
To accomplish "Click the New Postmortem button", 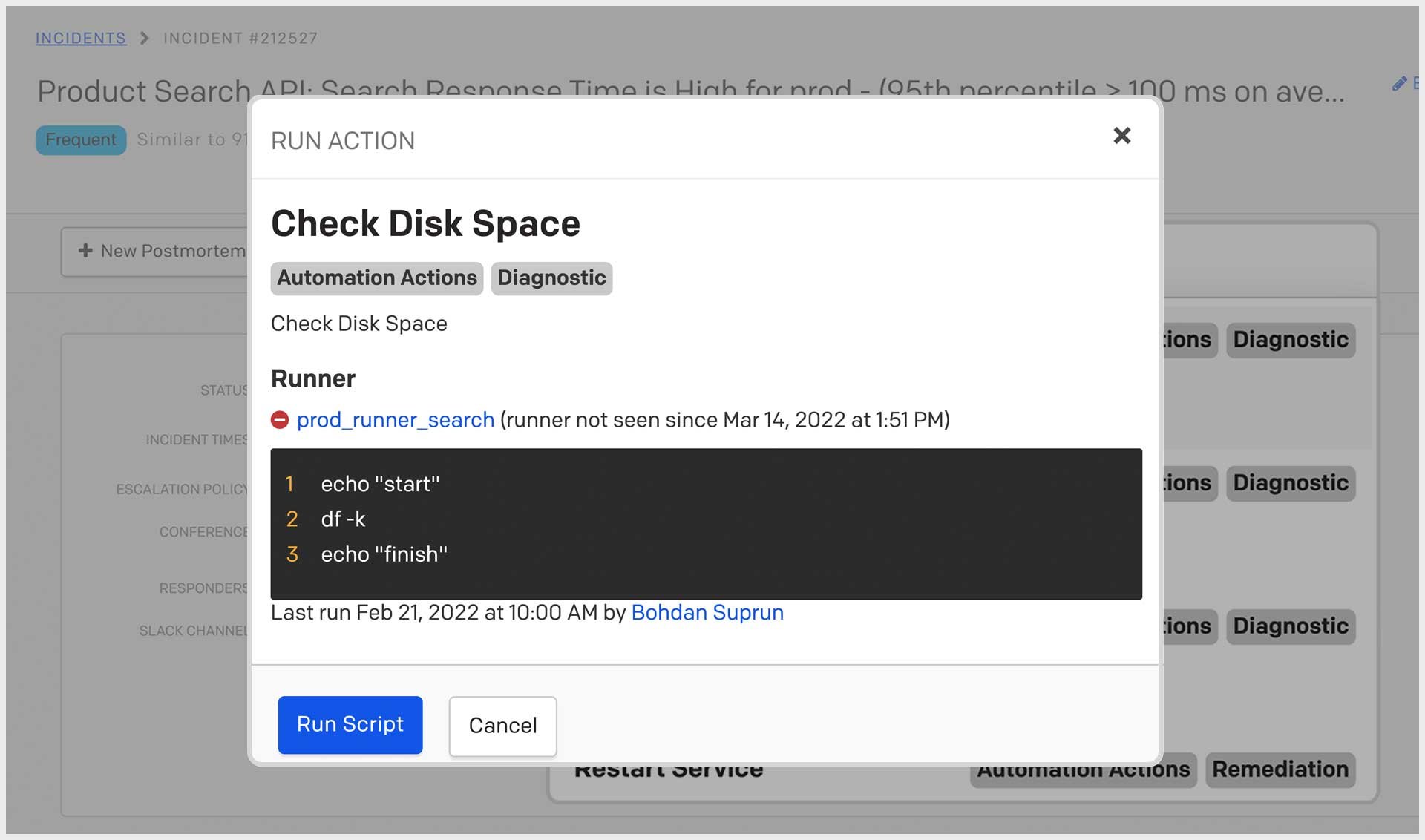I will [x=172, y=251].
